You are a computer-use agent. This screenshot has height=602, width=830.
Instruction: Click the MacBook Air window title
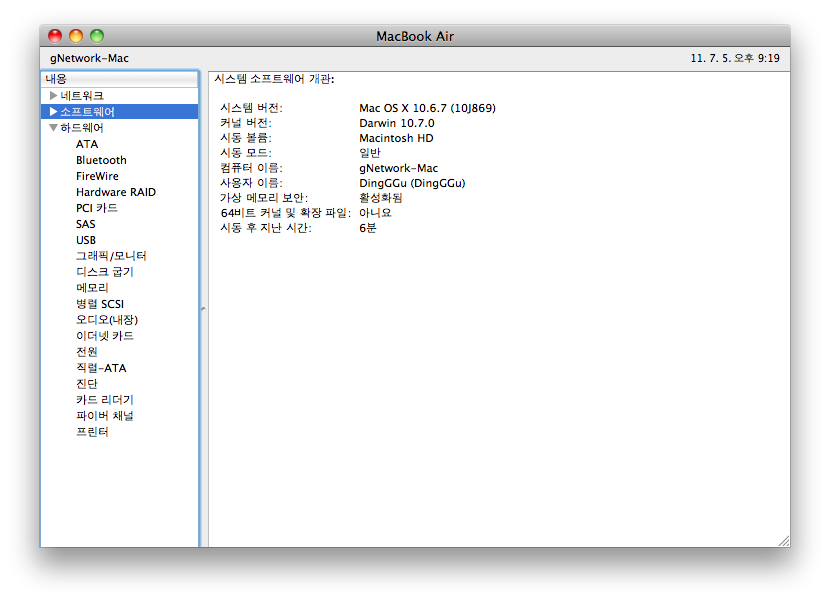click(415, 36)
